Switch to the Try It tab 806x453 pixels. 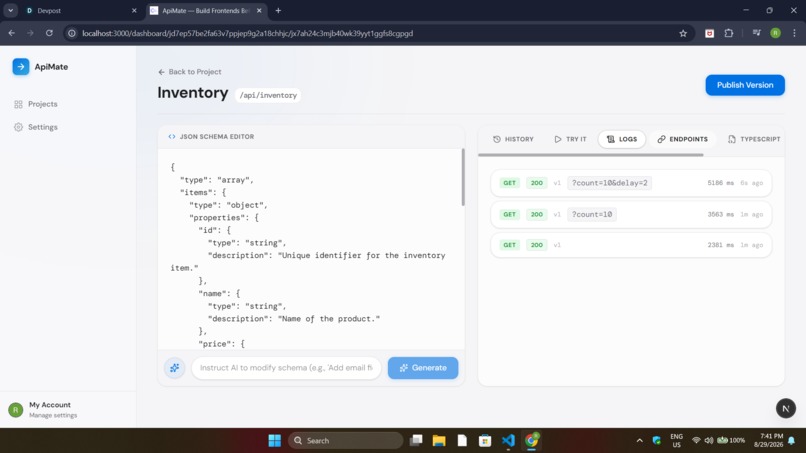(570, 139)
